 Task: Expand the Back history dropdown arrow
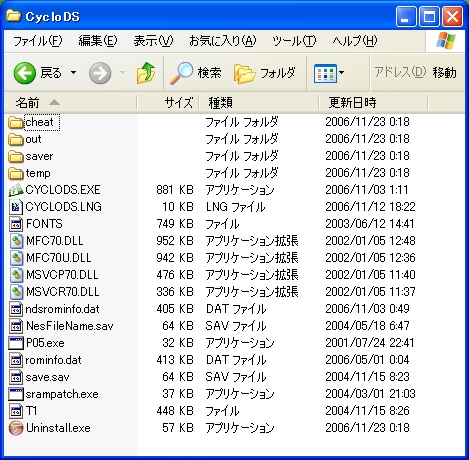coord(73,72)
